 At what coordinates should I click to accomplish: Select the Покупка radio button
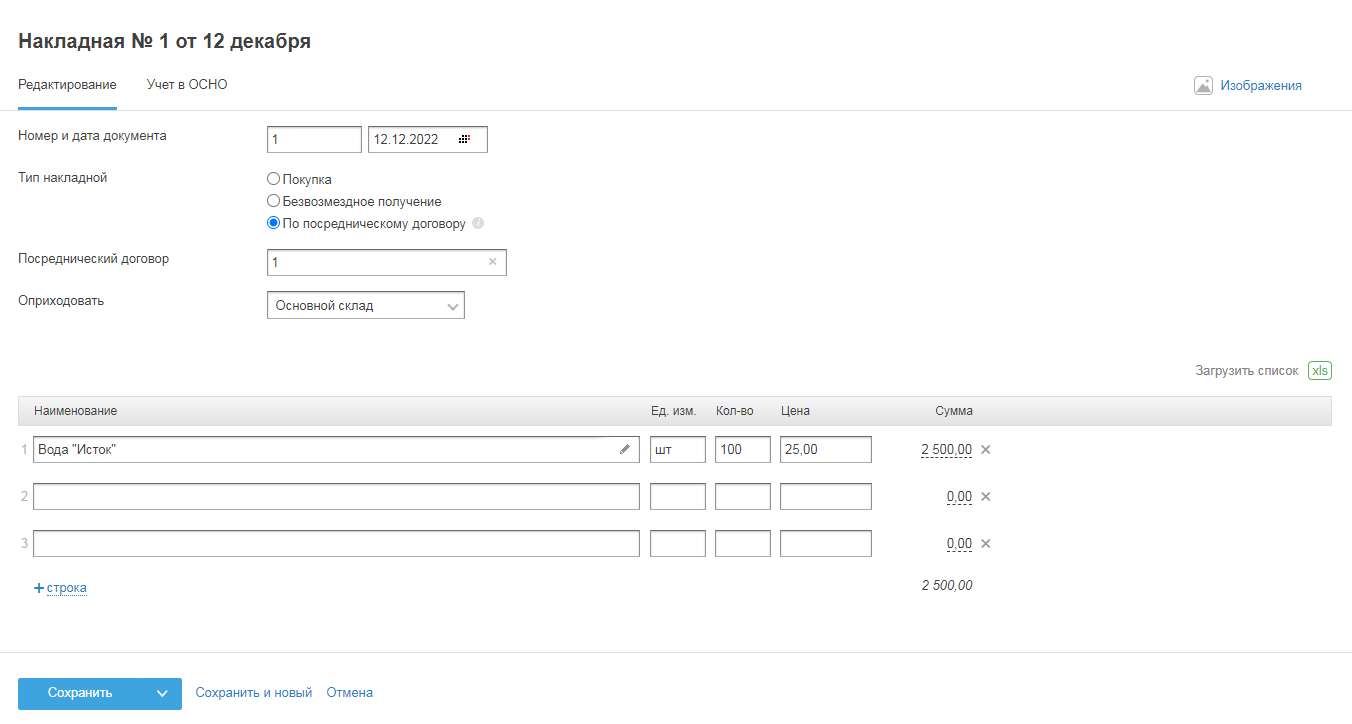tap(273, 179)
